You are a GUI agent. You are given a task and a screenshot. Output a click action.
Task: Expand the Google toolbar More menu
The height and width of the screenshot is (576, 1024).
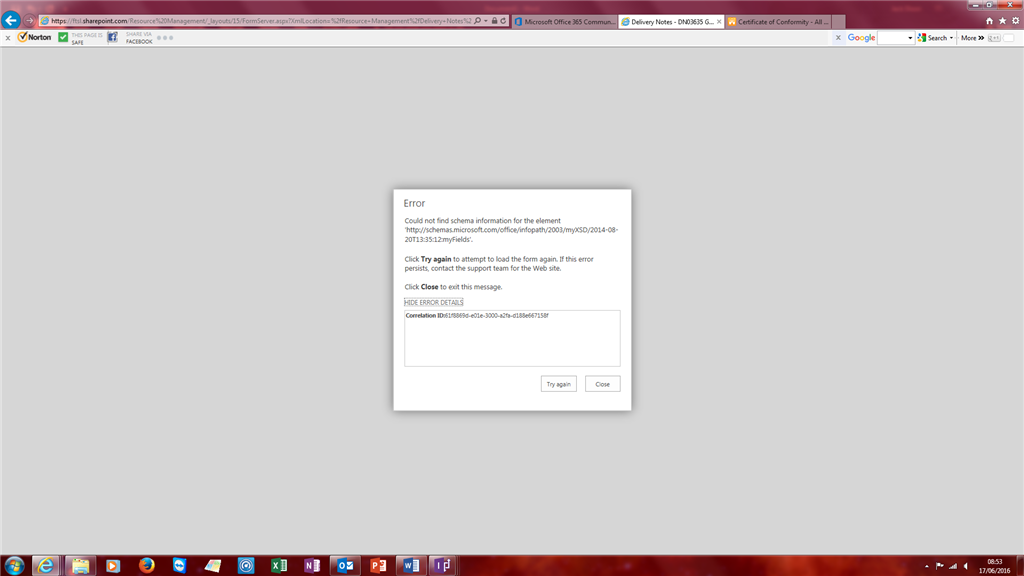(972, 38)
